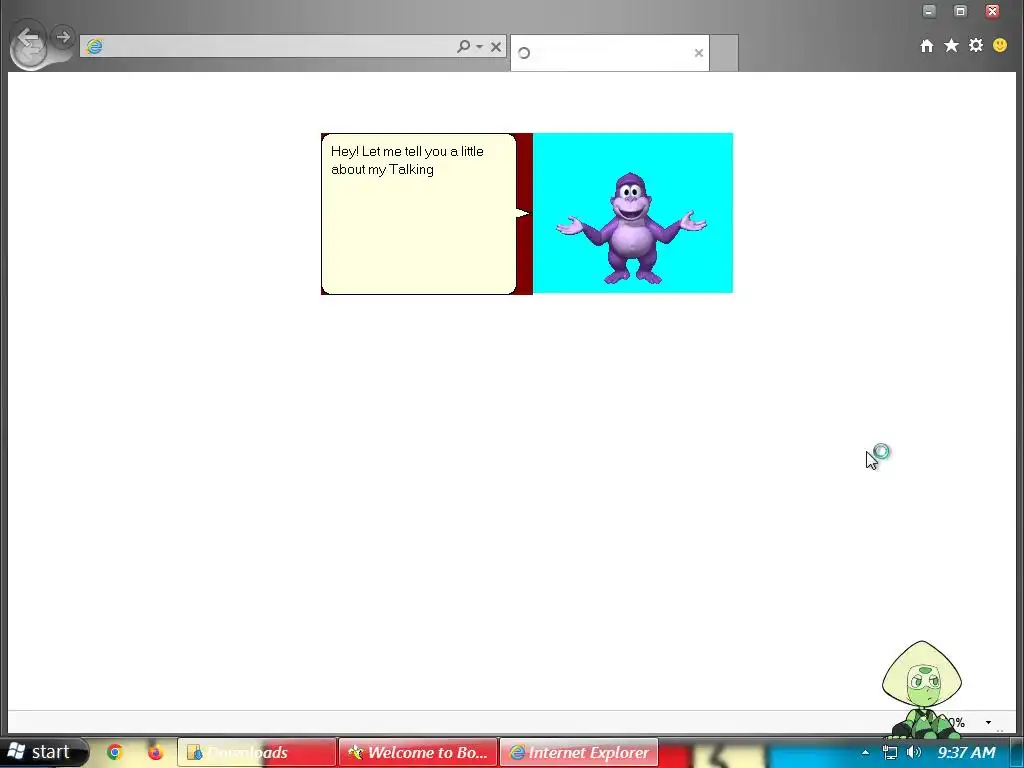Expand the address bar autocomplete dropdown arrow
The height and width of the screenshot is (768, 1024).
pyautogui.click(x=479, y=46)
